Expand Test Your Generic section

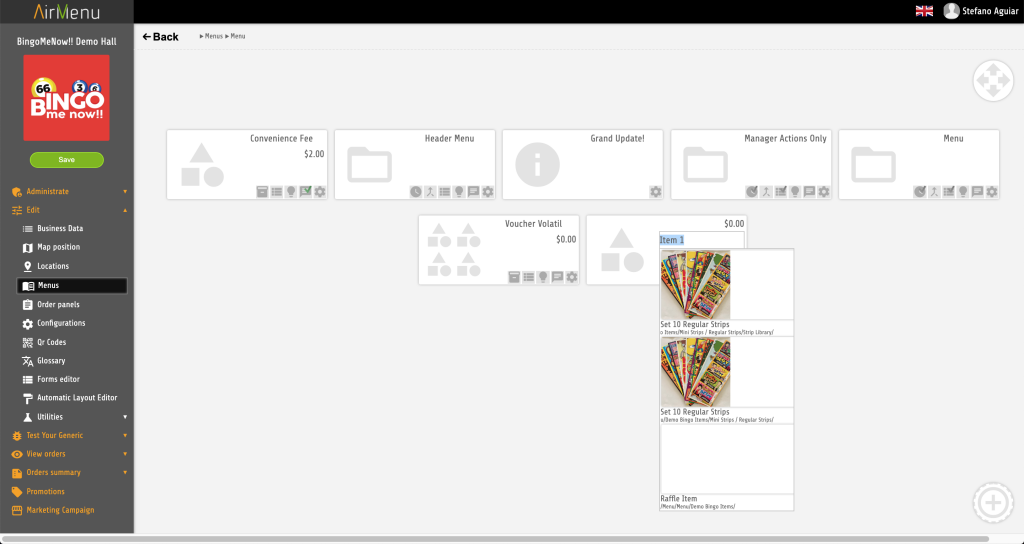tap(67, 436)
